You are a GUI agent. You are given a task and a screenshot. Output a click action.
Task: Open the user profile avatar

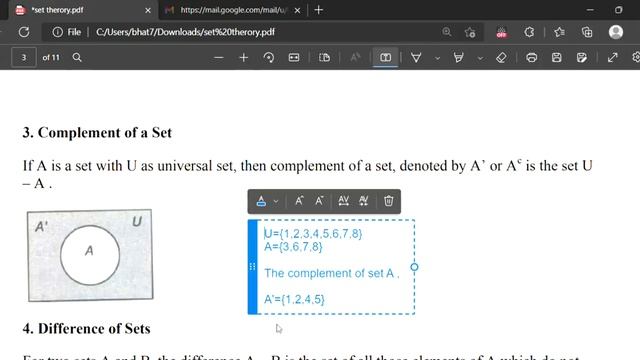pyautogui.click(x=616, y=32)
